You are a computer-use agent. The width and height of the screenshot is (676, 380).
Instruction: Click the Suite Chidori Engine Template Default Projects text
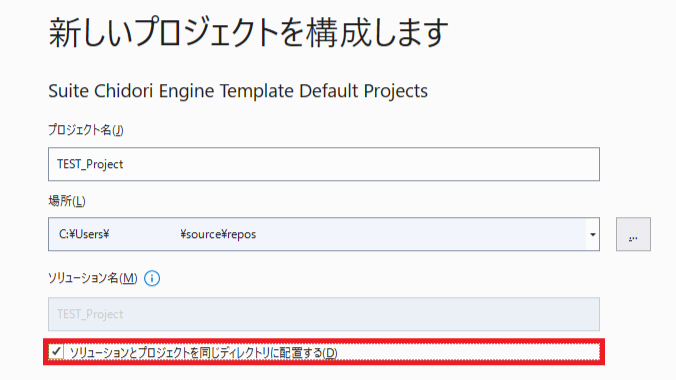238,91
